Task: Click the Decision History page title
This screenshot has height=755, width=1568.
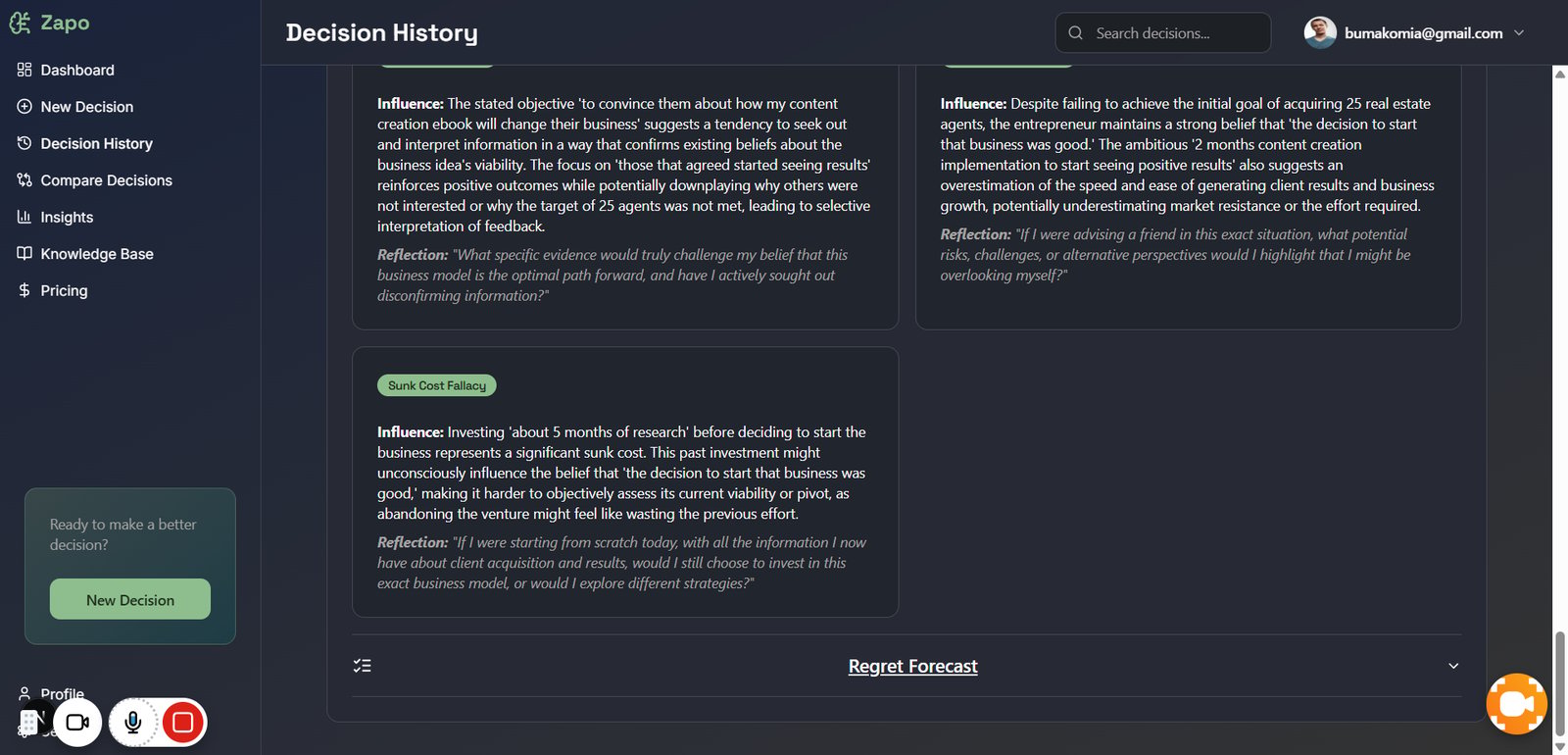Action: [x=382, y=32]
